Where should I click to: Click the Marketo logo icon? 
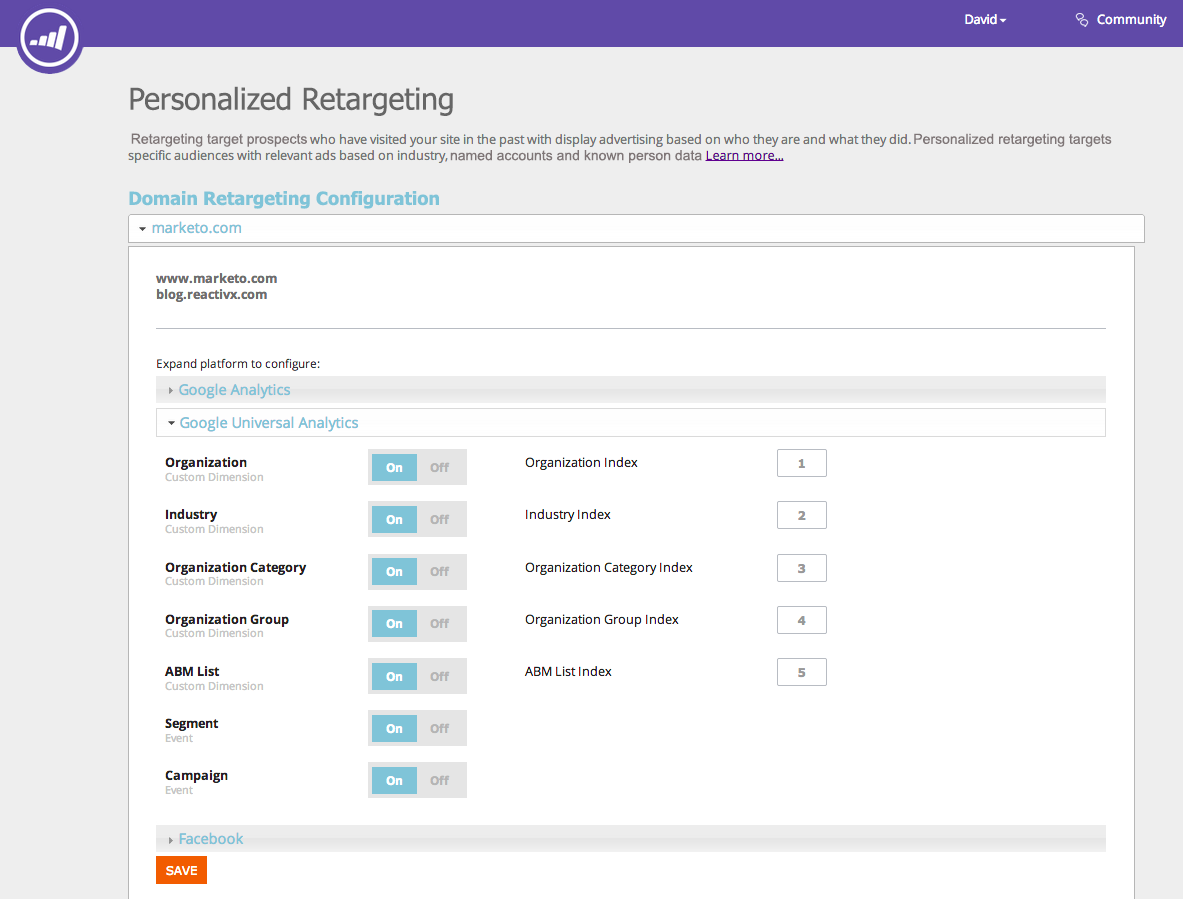(50, 38)
